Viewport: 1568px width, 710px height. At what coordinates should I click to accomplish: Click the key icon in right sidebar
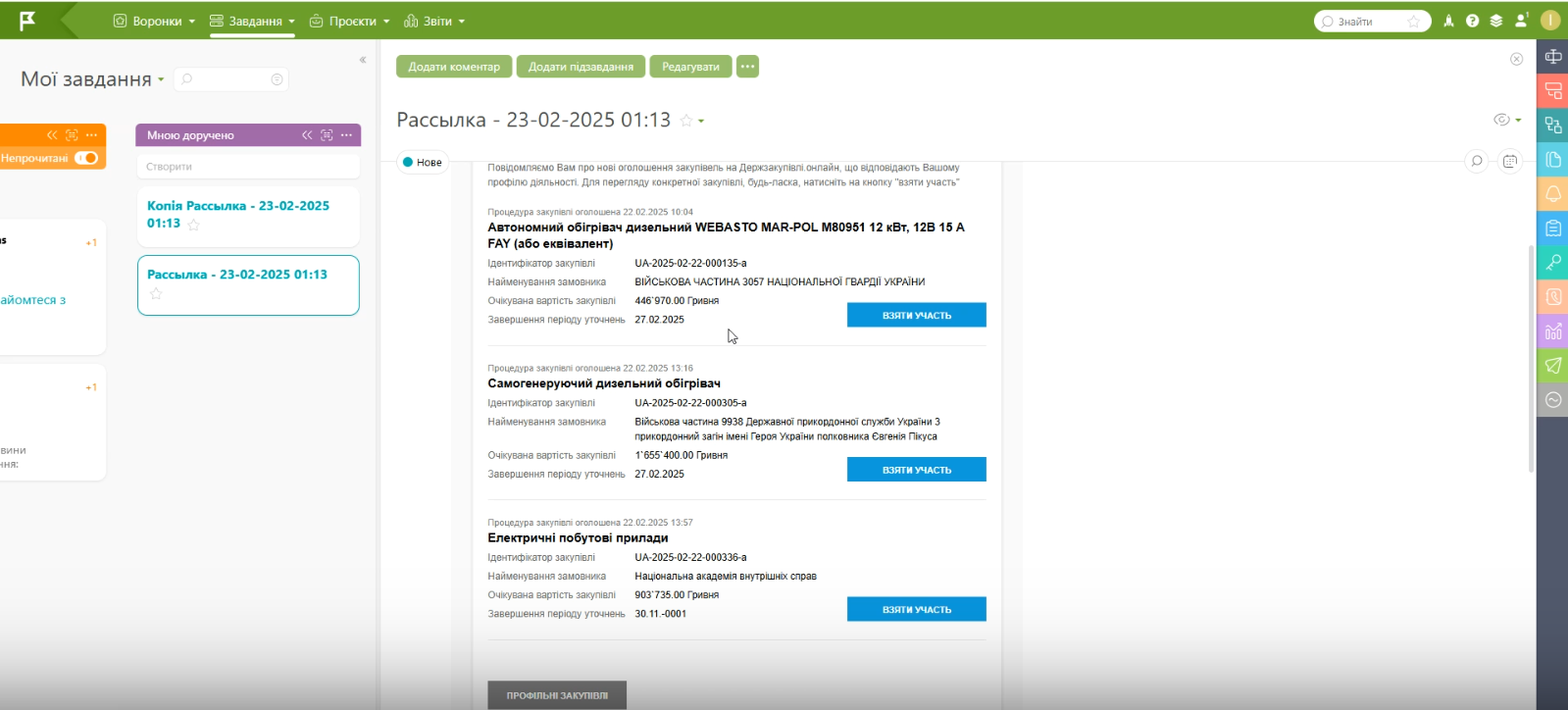click(x=1552, y=263)
